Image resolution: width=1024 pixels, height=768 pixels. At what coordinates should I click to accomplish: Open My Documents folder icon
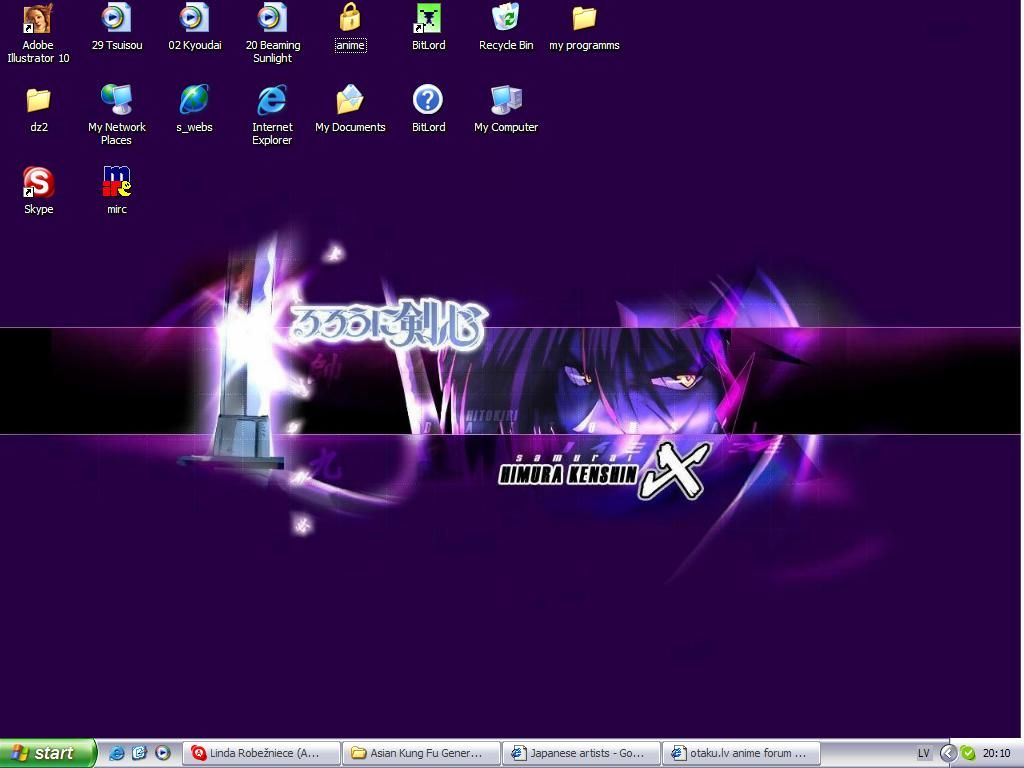350,109
